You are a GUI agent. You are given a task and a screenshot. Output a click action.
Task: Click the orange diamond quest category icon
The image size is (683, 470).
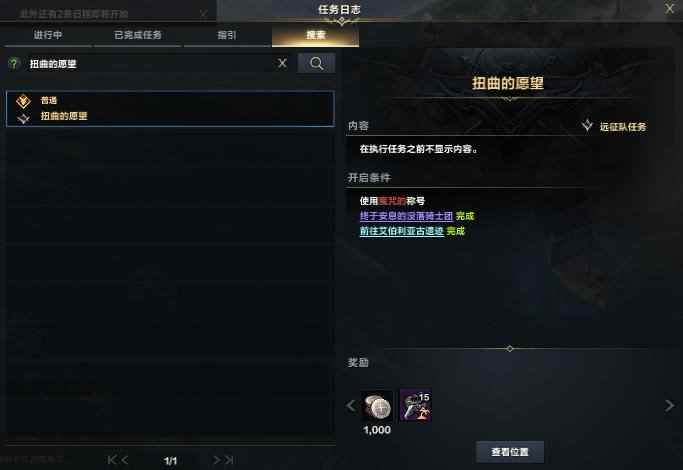[x=23, y=101]
